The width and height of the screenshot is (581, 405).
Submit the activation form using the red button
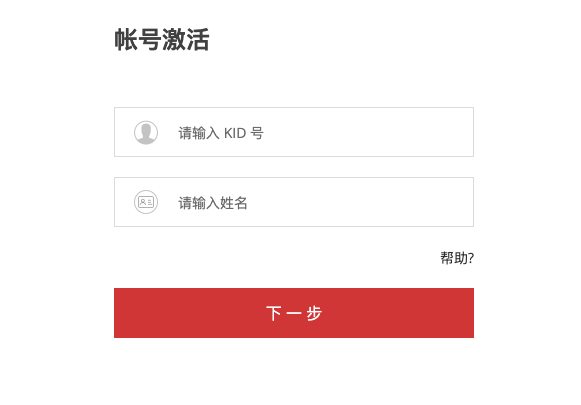[294, 313]
